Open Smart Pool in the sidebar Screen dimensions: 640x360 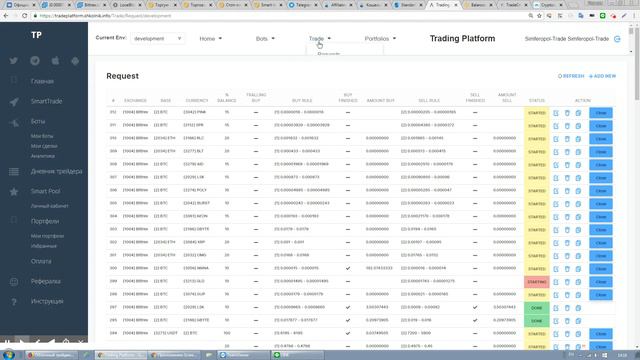click(45, 191)
